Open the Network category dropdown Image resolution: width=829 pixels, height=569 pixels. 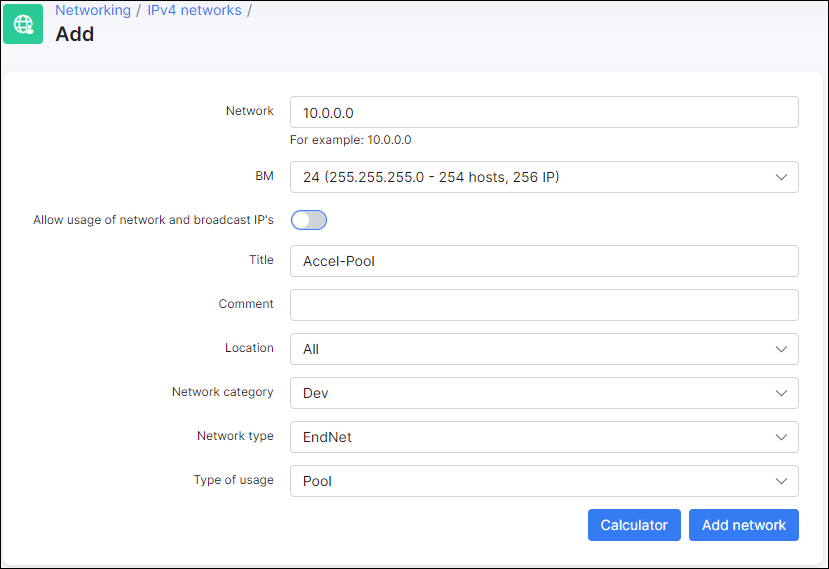pyautogui.click(x=544, y=393)
